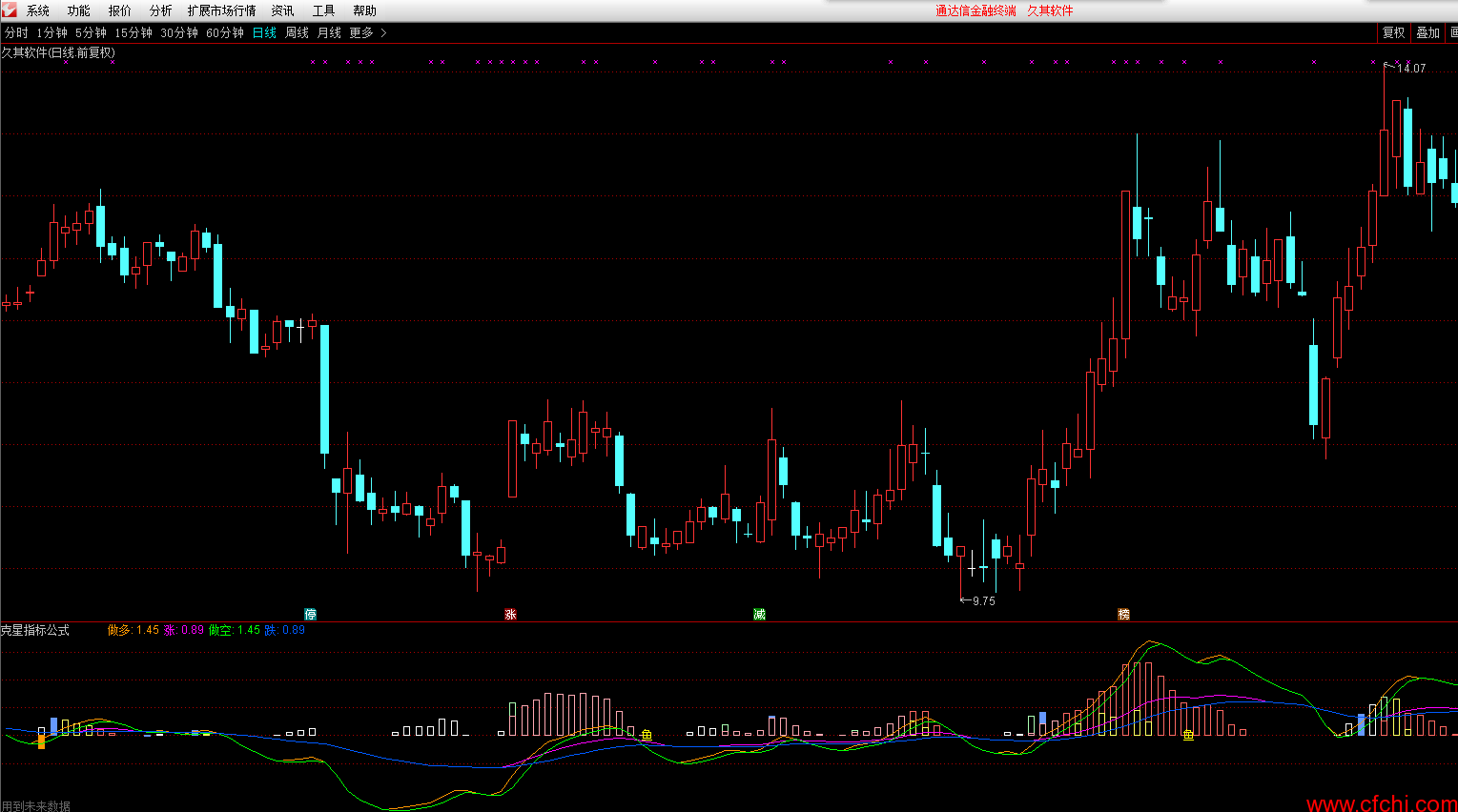Screen dimensions: 1458x812
Task: Open the 扩展市场行情 menu
Action: coord(222,10)
